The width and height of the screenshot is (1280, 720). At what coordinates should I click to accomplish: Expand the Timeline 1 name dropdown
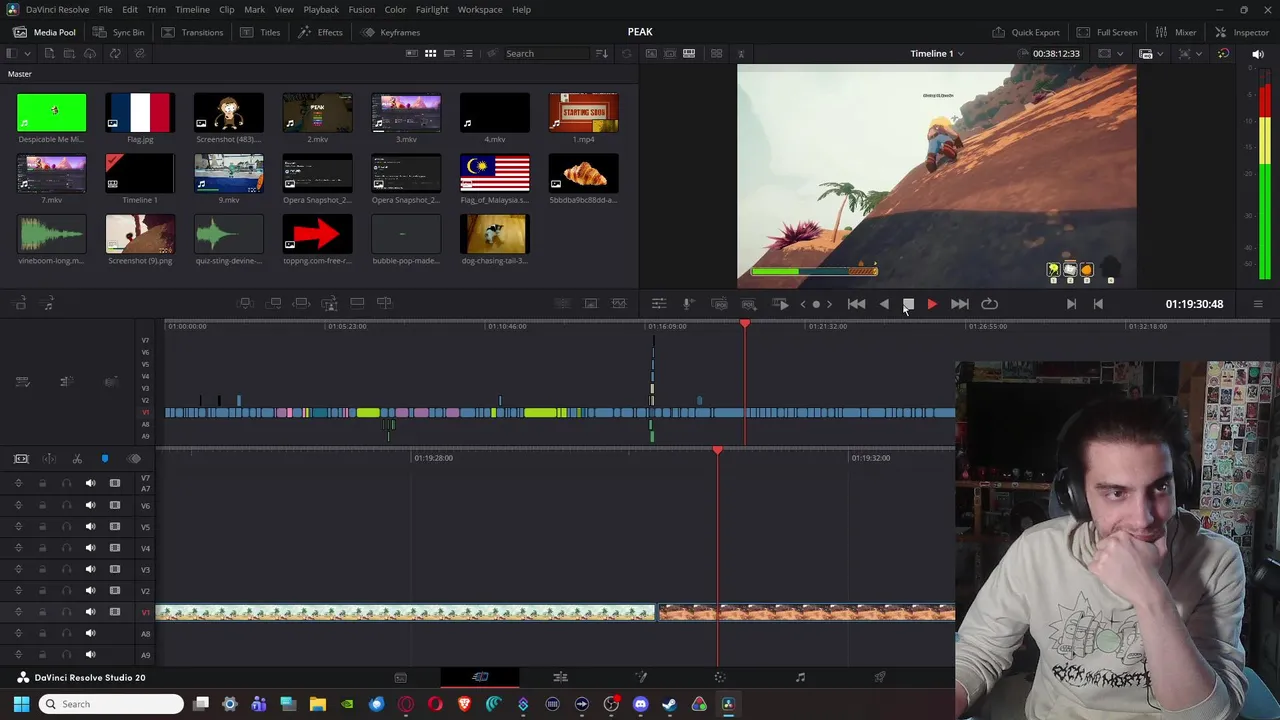(x=961, y=54)
